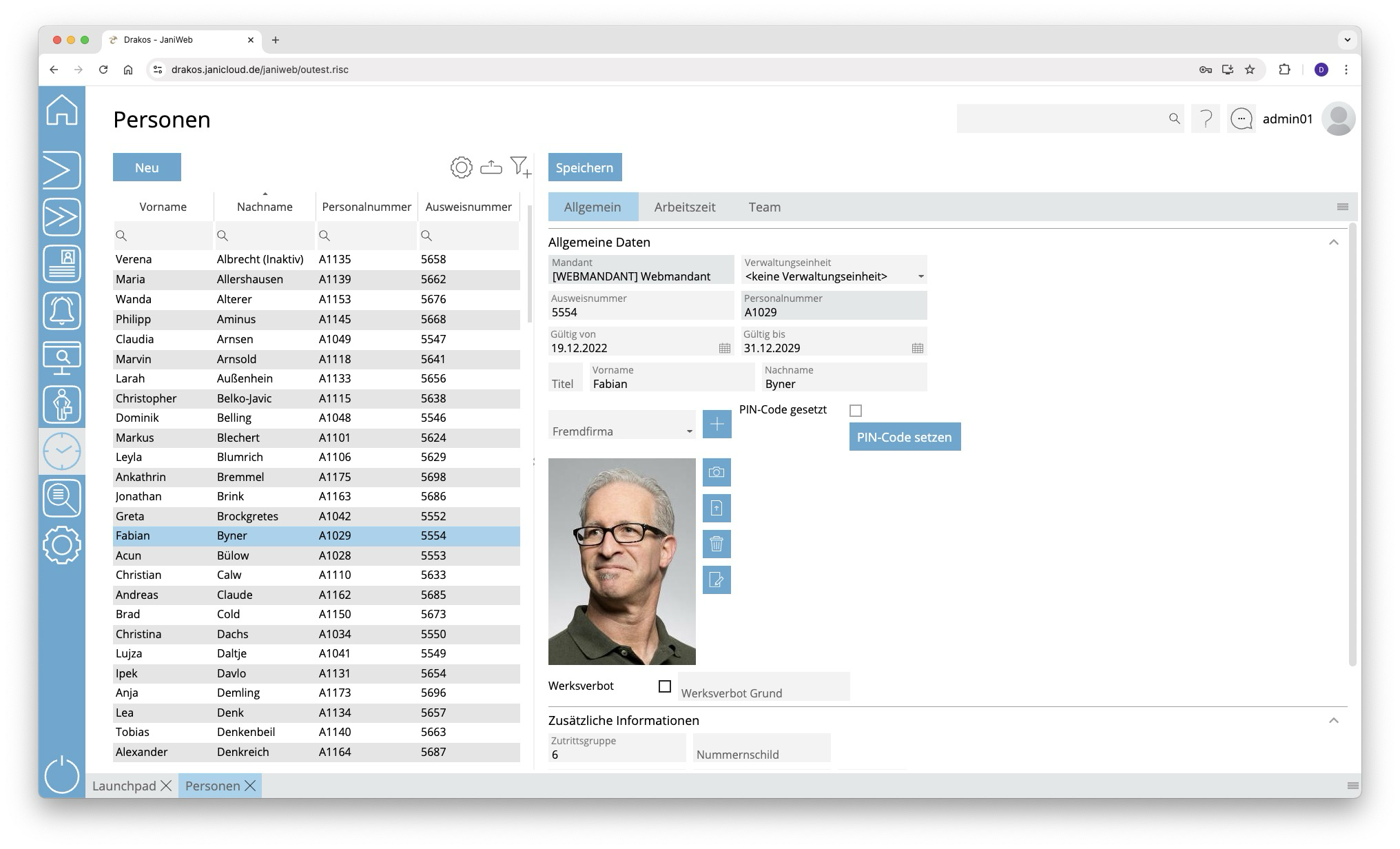The height and width of the screenshot is (849, 1400).
Task: Collapse the Allgemeine Daten section
Action: [1333, 243]
